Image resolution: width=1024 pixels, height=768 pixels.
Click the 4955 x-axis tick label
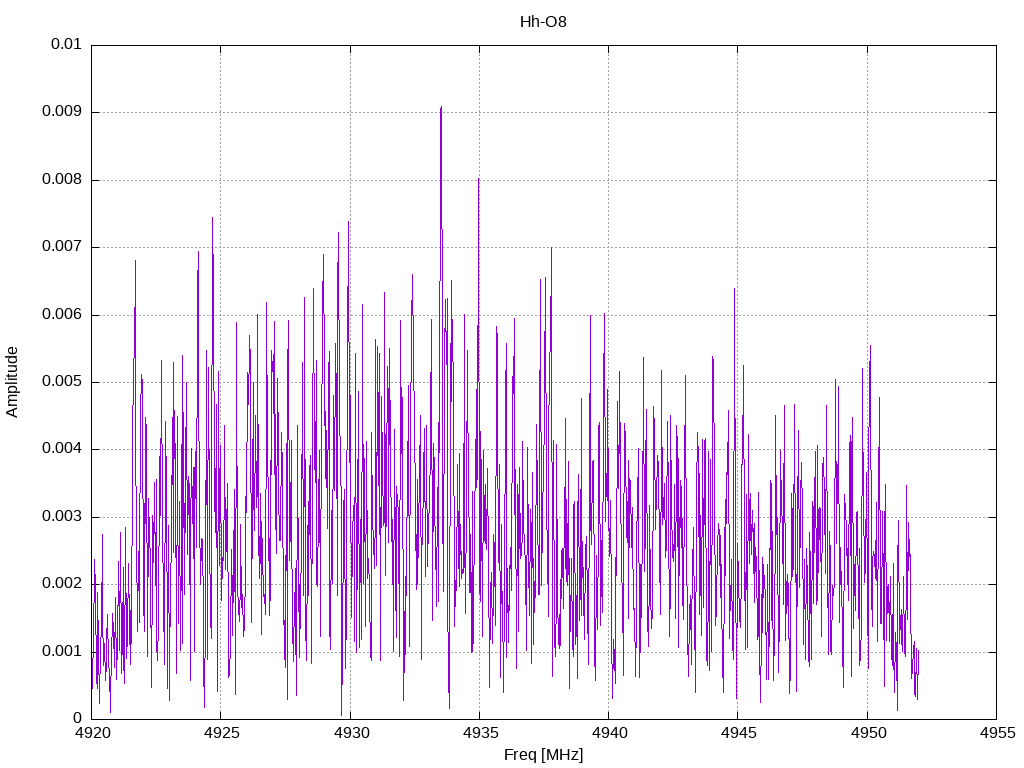(995, 733)
